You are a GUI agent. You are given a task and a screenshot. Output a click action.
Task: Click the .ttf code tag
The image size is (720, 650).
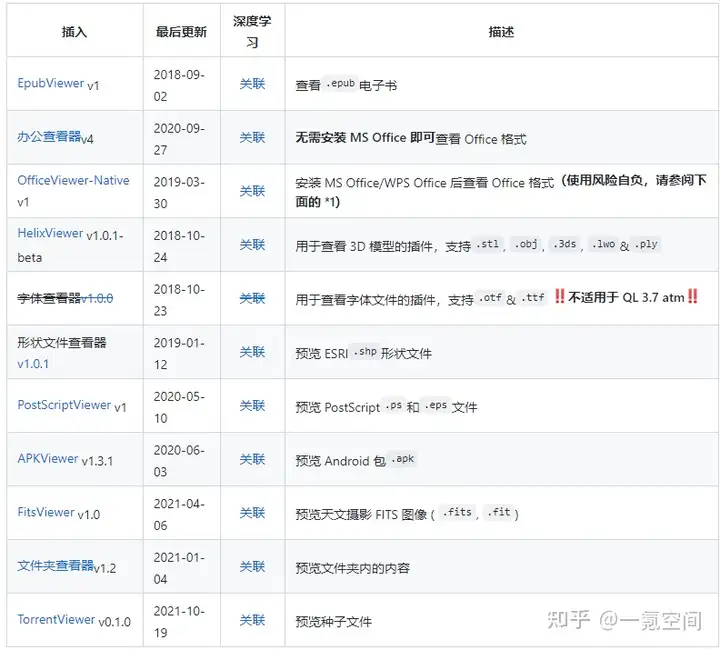coord(533,298)
